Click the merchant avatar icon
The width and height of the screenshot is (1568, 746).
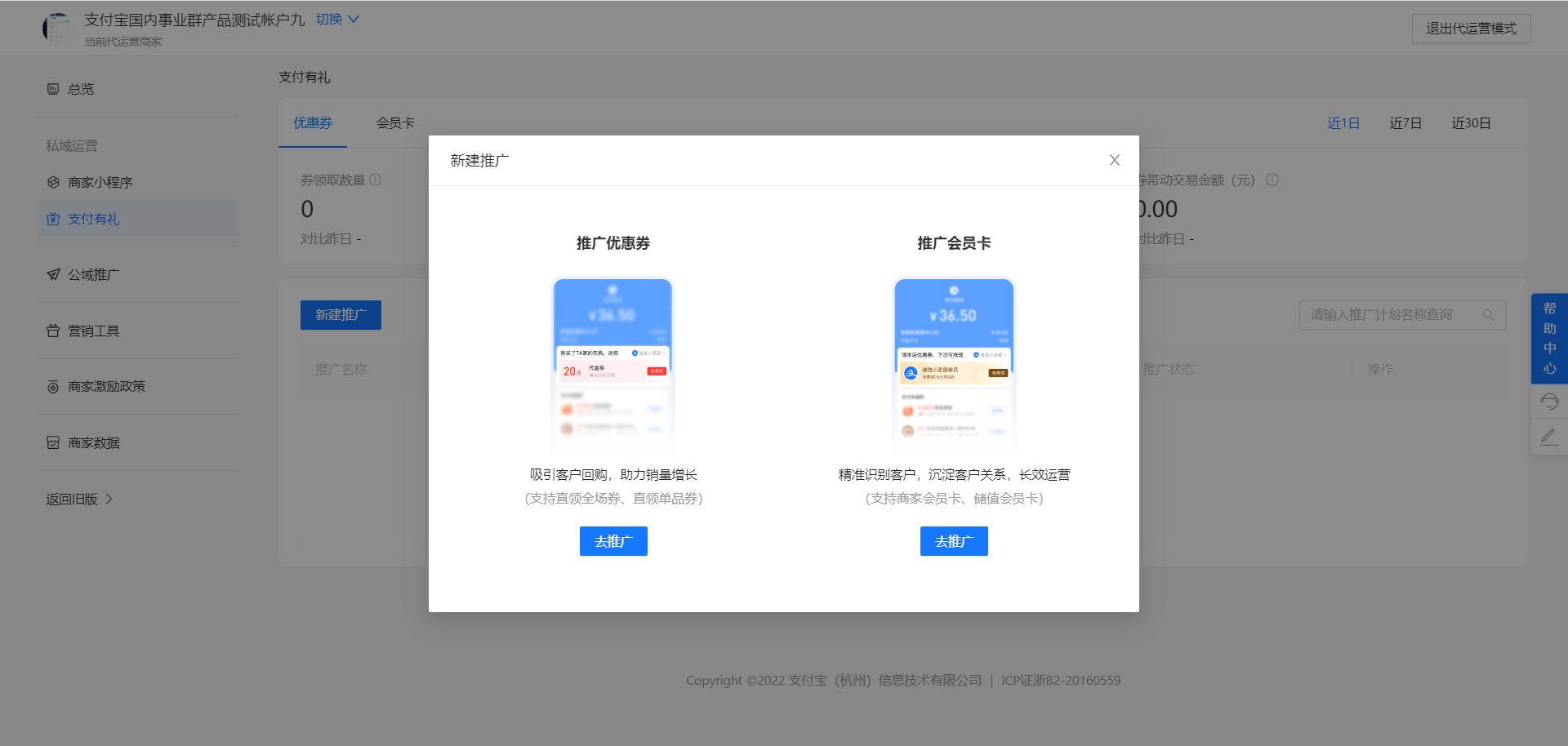click(56, 28)
